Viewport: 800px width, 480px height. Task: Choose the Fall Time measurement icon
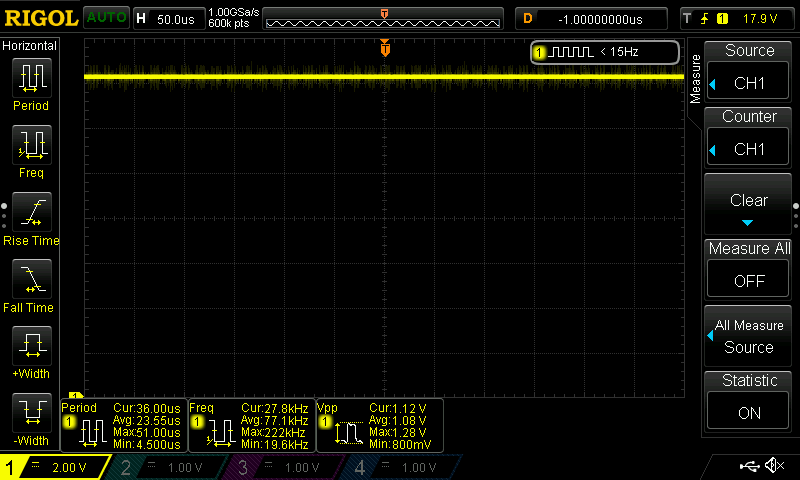coord(31,280)
